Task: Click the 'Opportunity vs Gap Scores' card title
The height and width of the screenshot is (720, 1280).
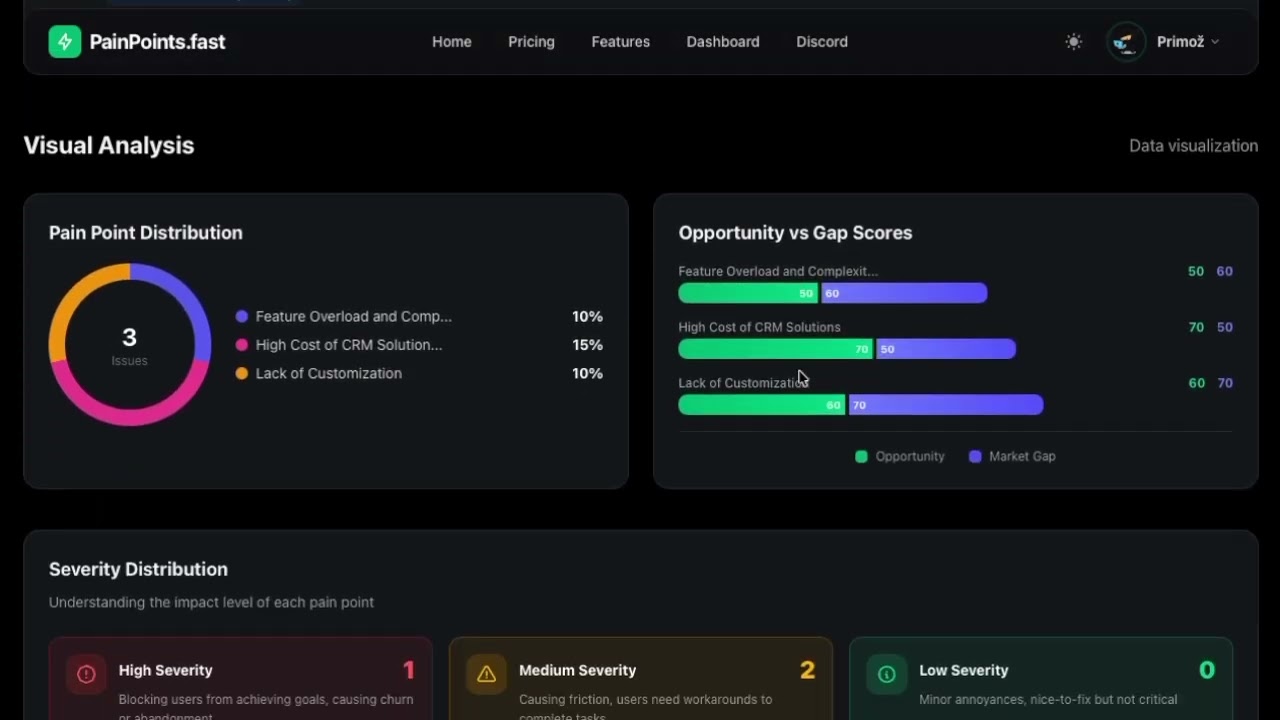Action: tap(796, 233)
